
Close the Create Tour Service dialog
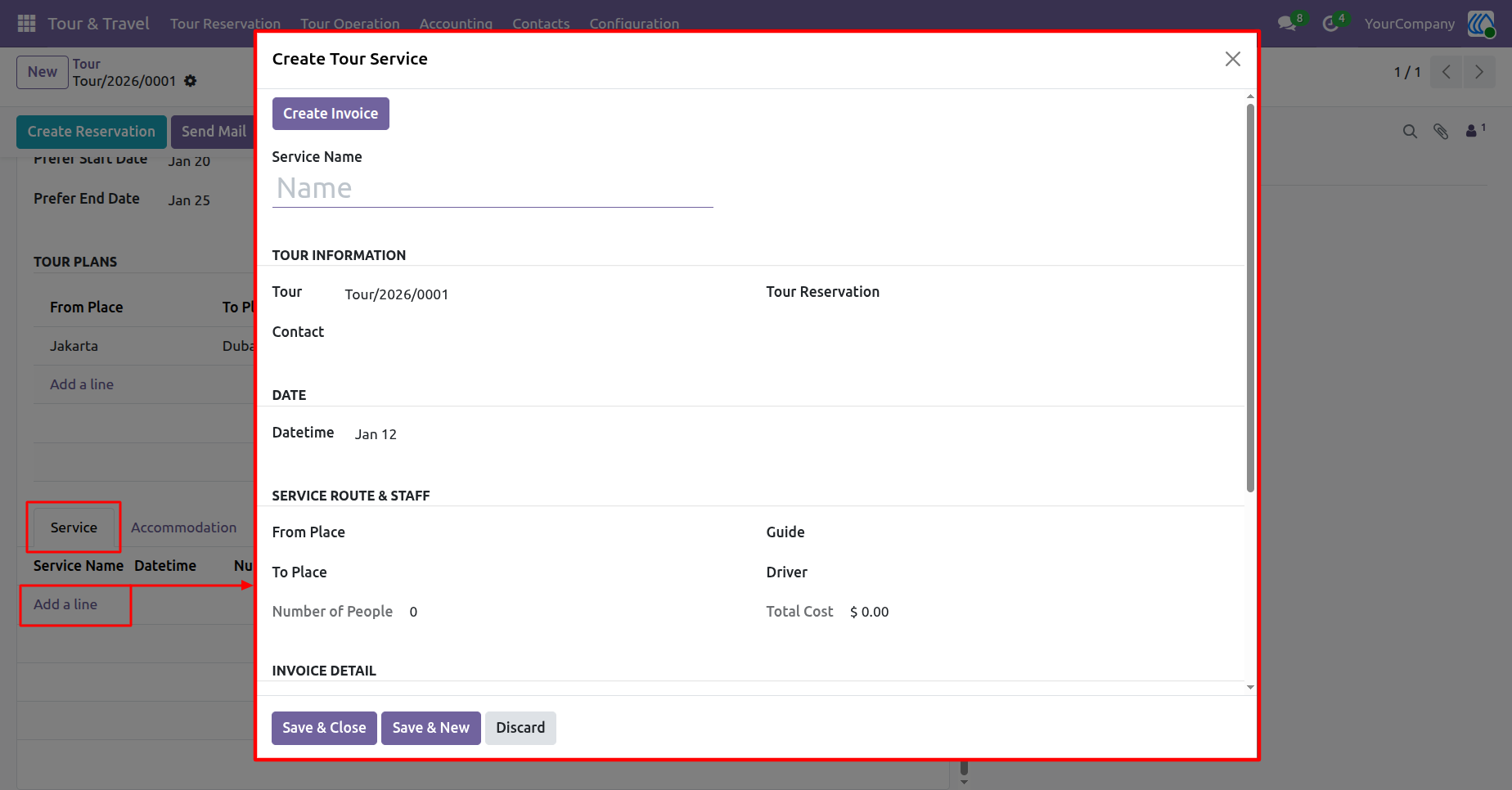click(x=1233, y=59)
